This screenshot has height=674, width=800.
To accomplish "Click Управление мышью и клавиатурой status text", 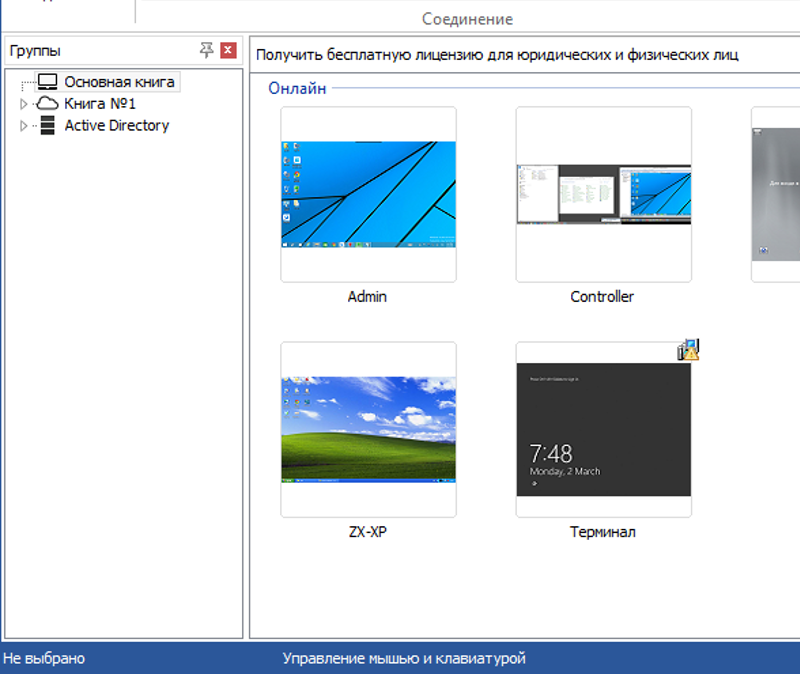I will [x=404, y=658].
